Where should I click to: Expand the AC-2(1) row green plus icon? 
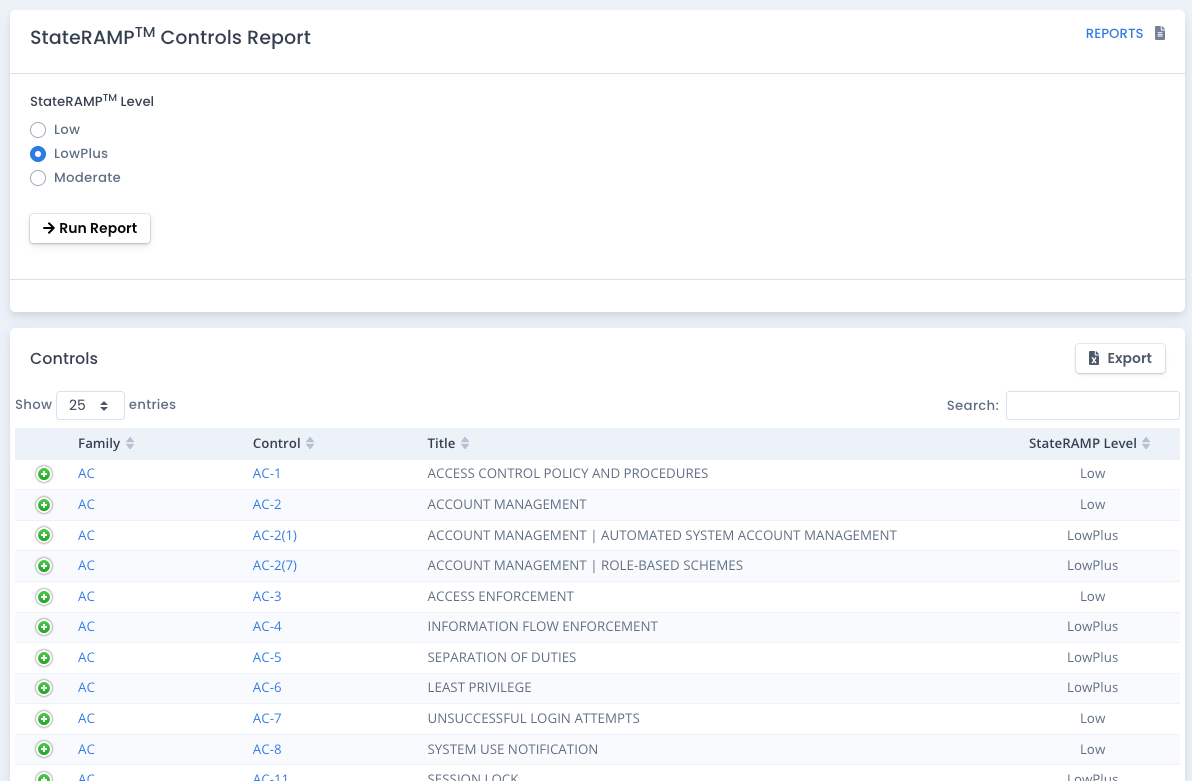pyautogui.click(x=44, y=535)
